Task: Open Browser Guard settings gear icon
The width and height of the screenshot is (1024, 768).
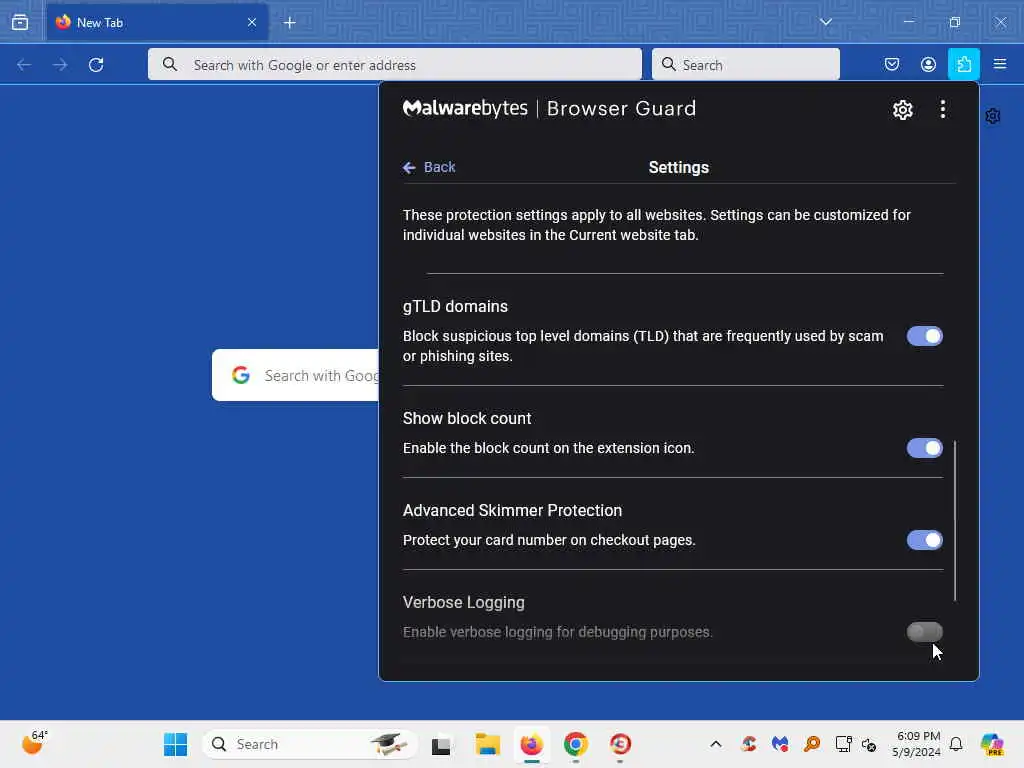Action: 903,110
